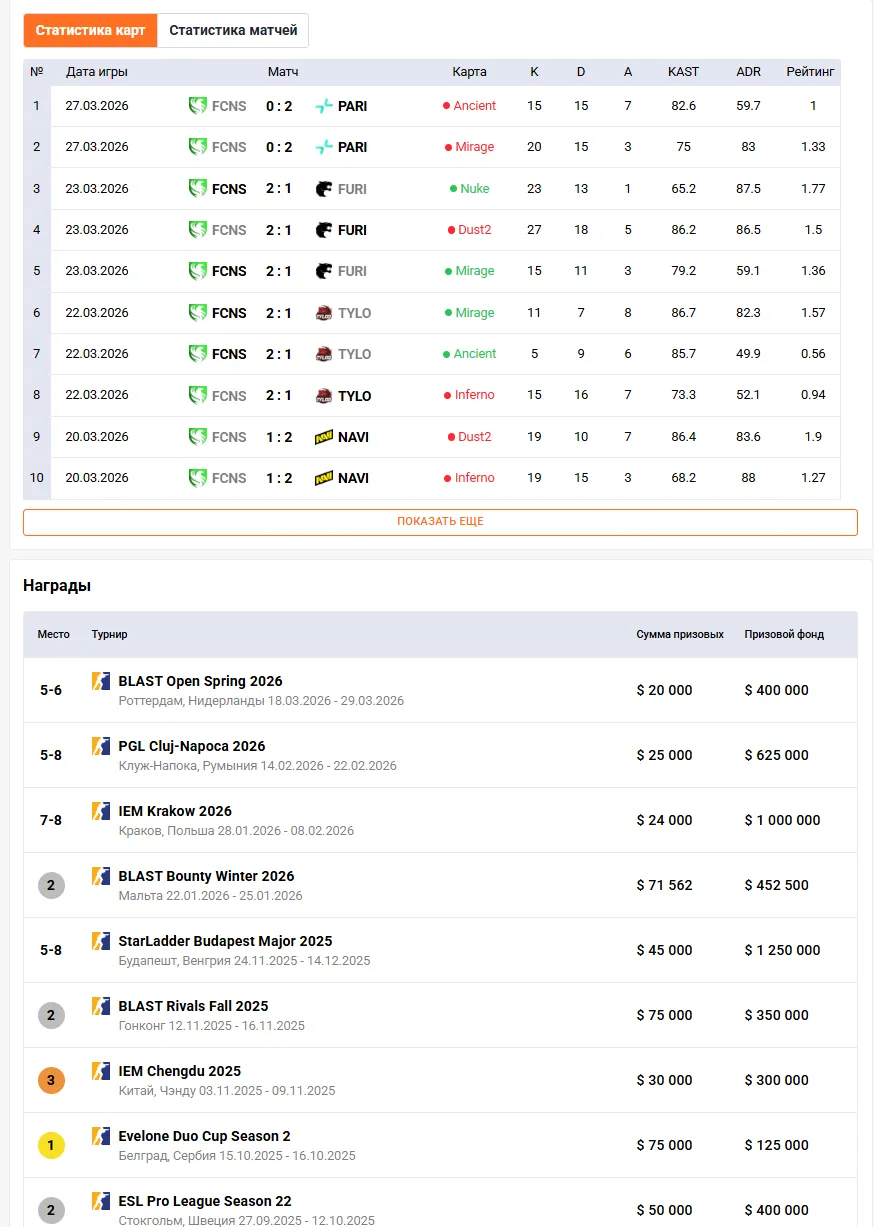Open BLAST Rivals Fall 2025 tournament
The height and width of the screenshot is (1227, 874).
(193, 1006)
